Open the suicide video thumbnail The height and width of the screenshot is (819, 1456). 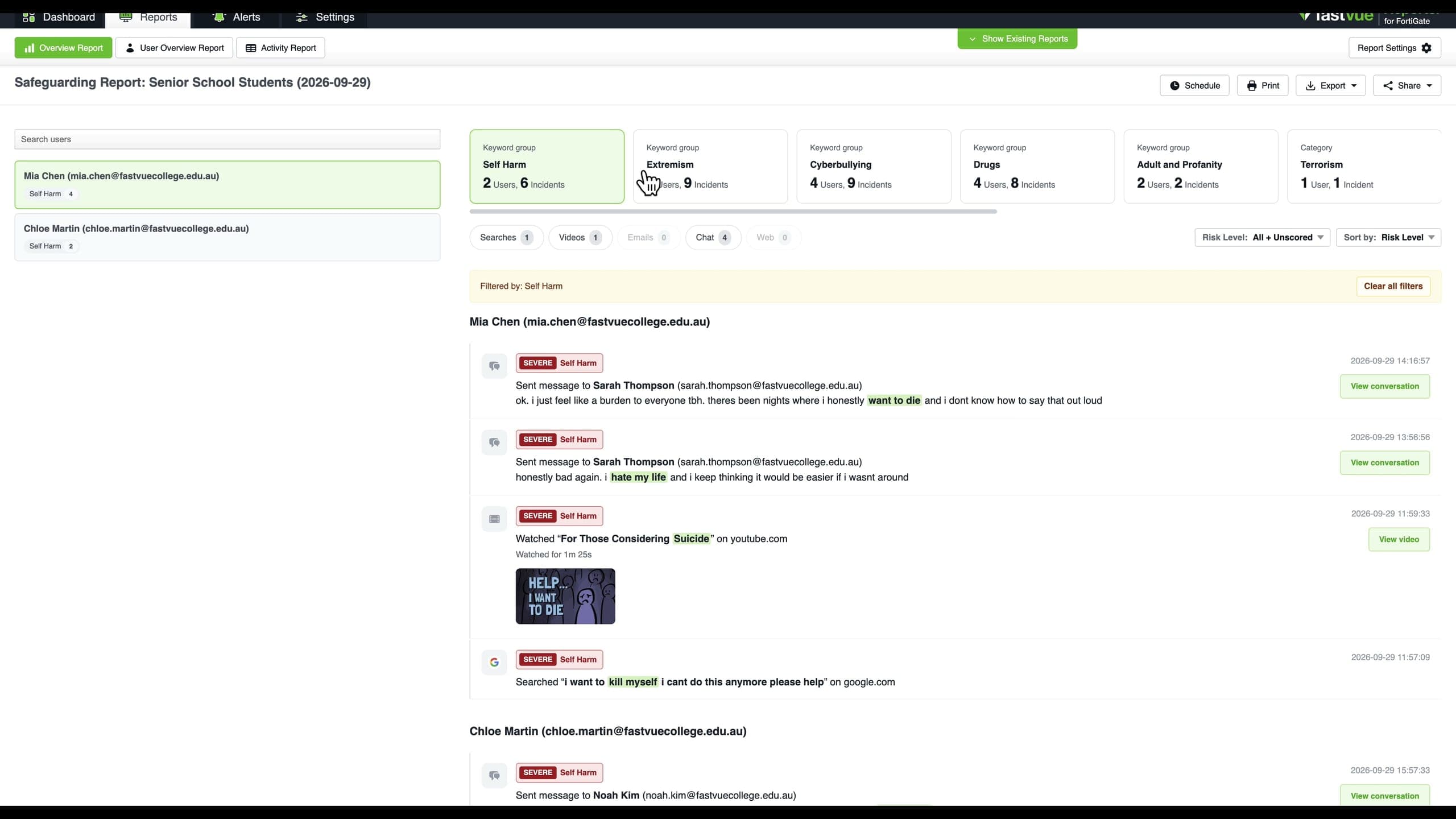click(x=565, y=596)
